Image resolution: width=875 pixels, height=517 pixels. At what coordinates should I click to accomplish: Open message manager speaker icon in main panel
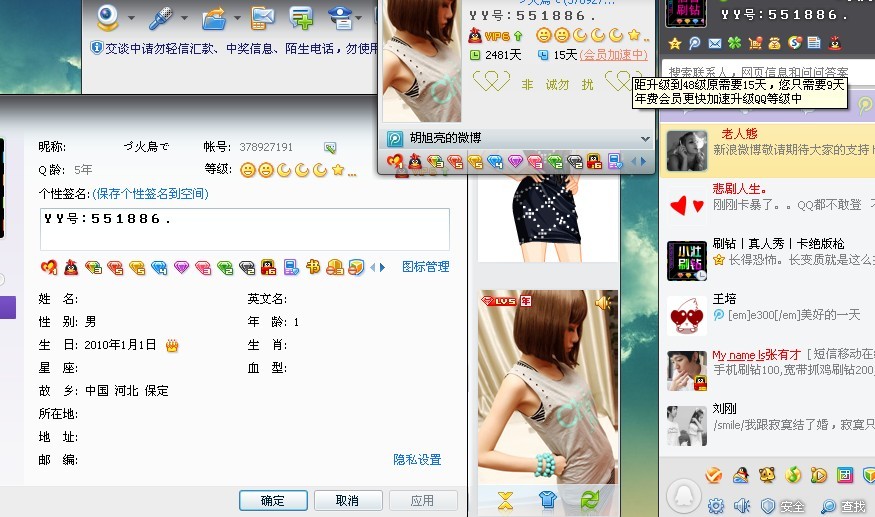coord(742,506)
